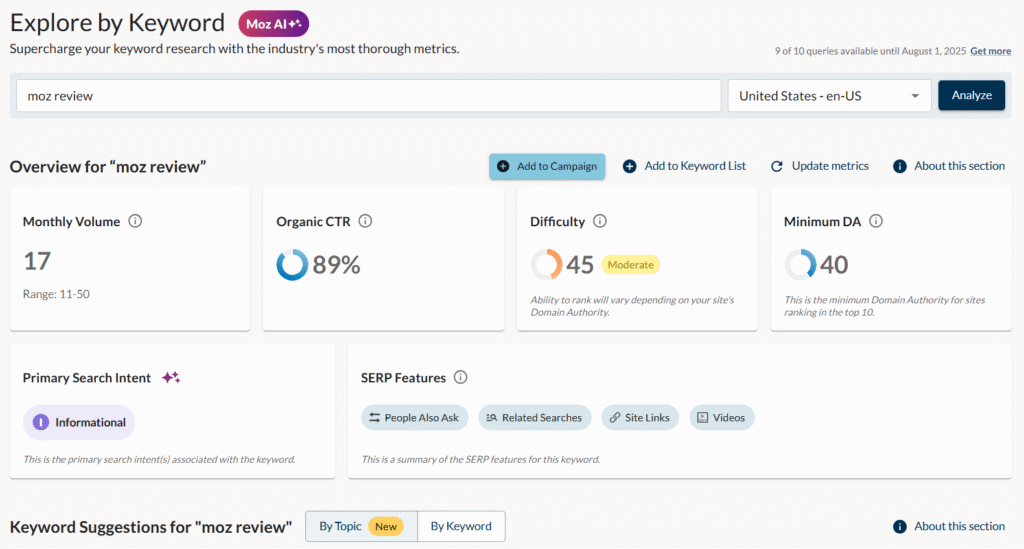The image size is (1024, 549).
Task: Open the Get more queries link
Action: pos(990,51)
